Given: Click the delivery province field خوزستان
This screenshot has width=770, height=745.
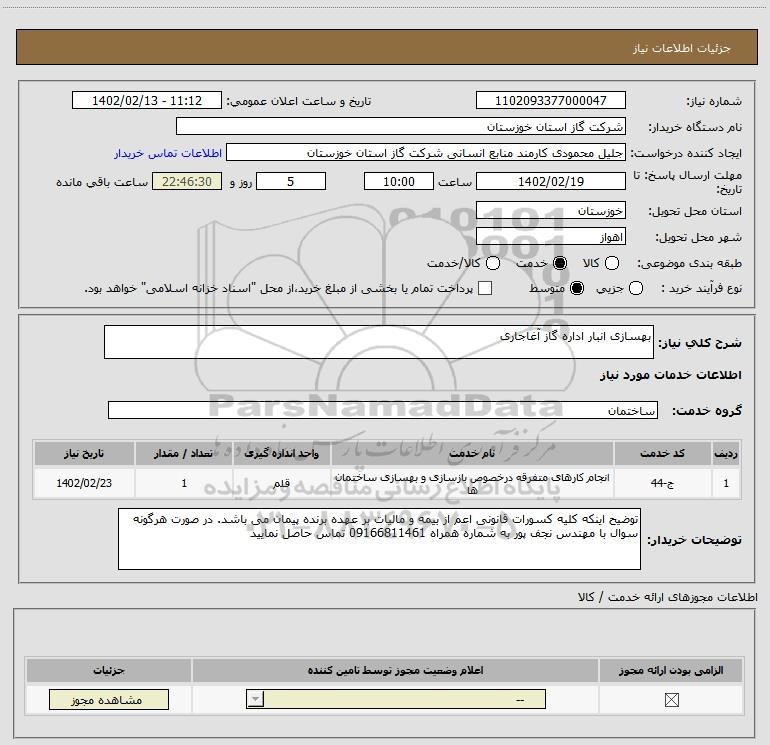Looking at the screenshot, I should pos(550,211).
